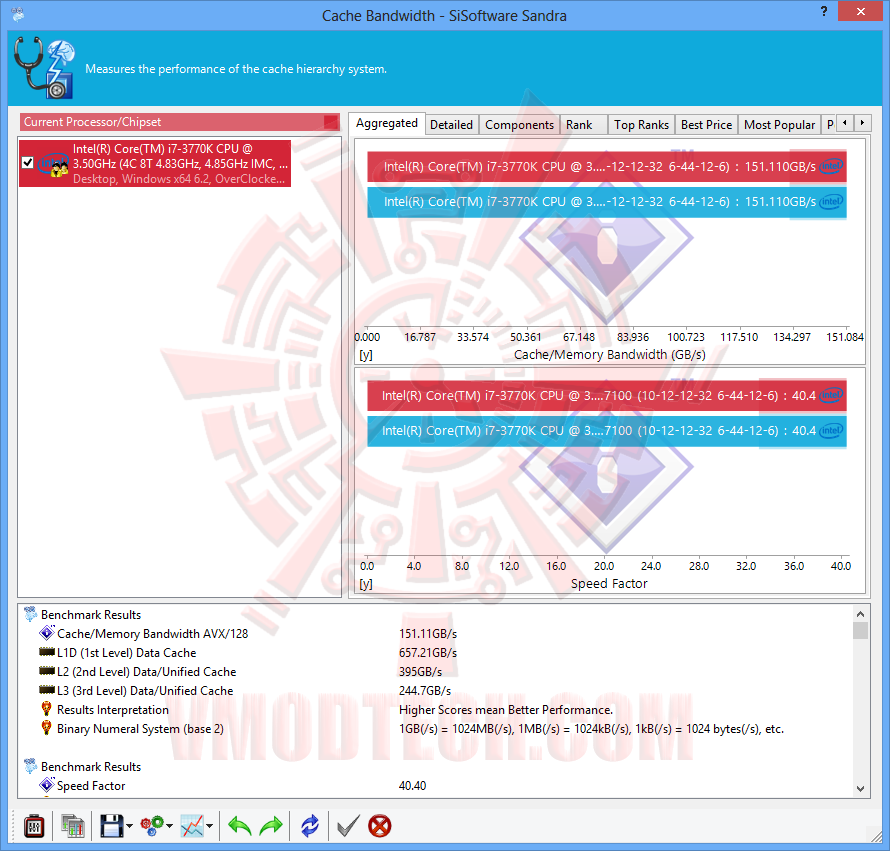Click the help question mark in title bar
The height and width of the screenshot is (851, 890).
[824, 11]
